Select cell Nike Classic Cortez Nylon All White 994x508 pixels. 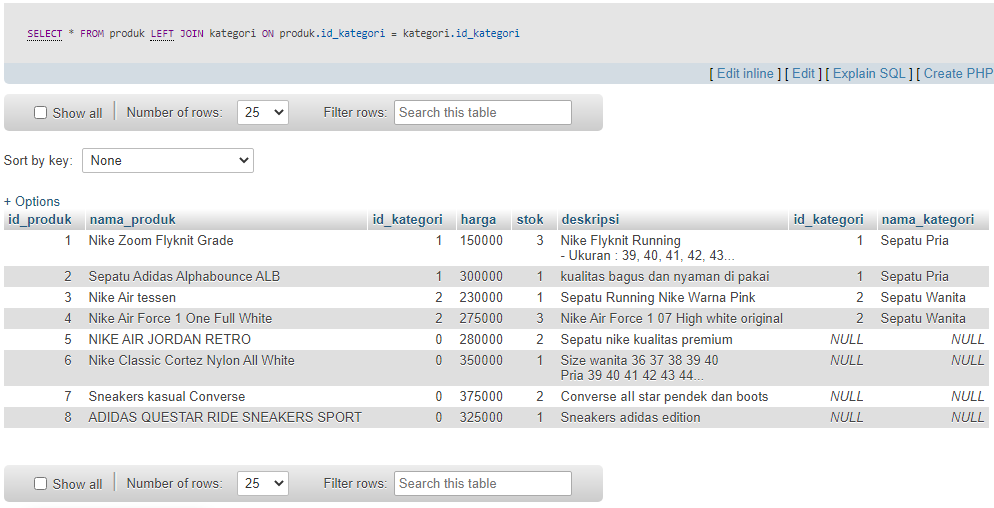[191, 360]
